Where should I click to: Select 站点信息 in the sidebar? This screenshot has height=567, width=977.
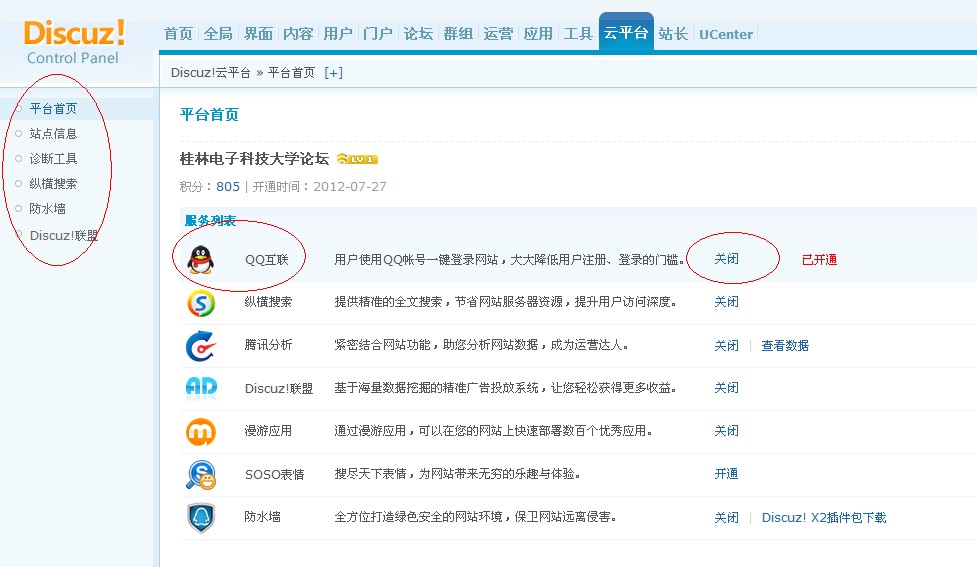53,133
